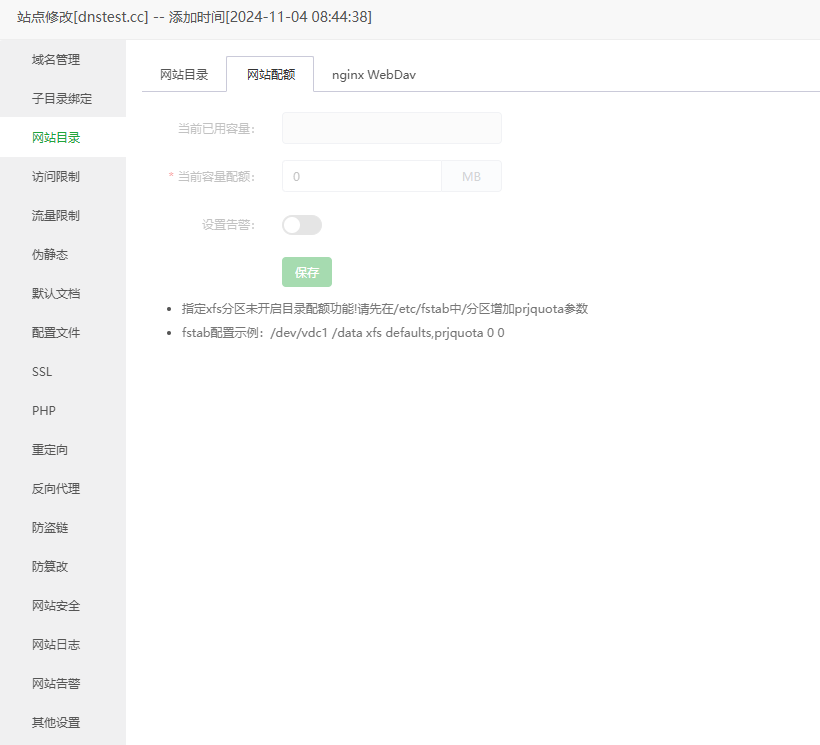This screenshot has height=745, width=820.
Task: Click the 当前容量配额 input field
Action: (x=361, y=176)
